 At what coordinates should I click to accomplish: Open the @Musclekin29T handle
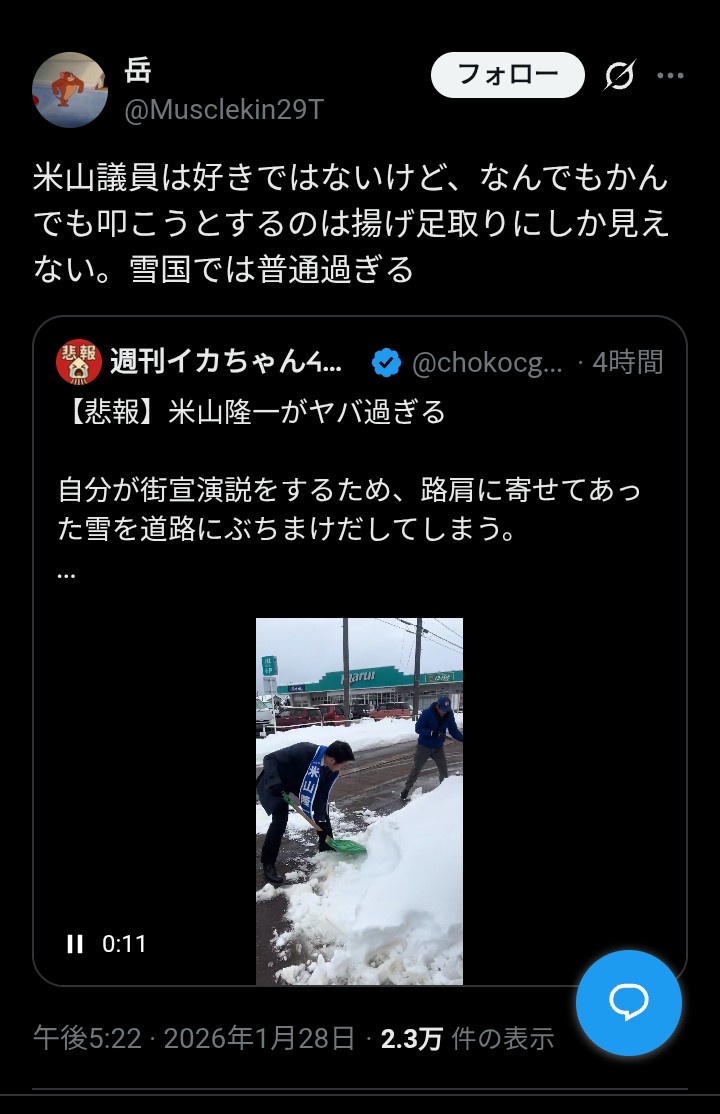(224, 110)
